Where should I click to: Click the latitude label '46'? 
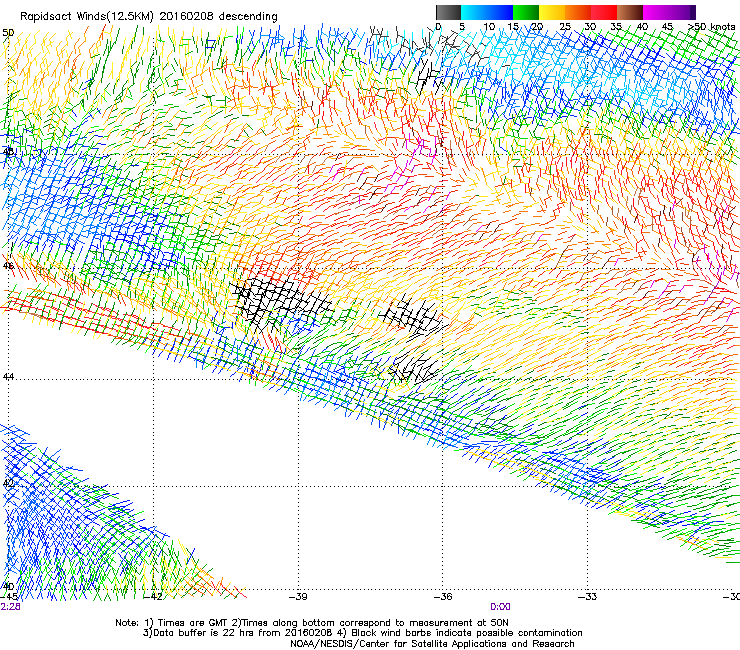point(8,266)
